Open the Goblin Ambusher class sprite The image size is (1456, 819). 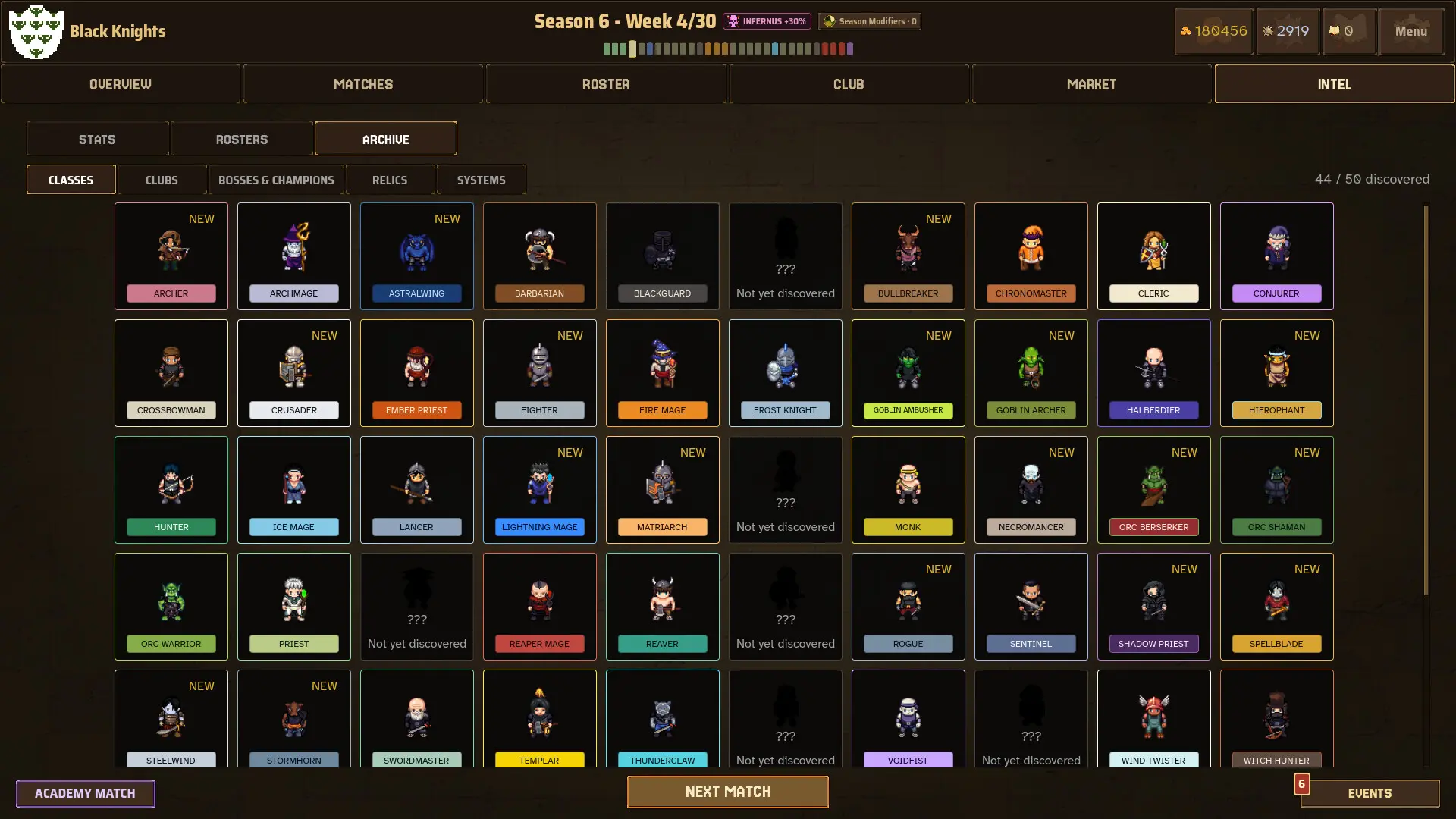point(908,367)
